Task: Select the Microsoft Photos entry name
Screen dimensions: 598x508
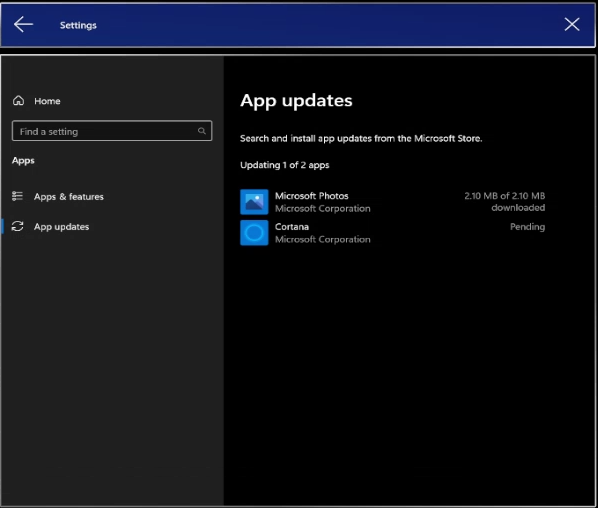Action: point(312,196)
